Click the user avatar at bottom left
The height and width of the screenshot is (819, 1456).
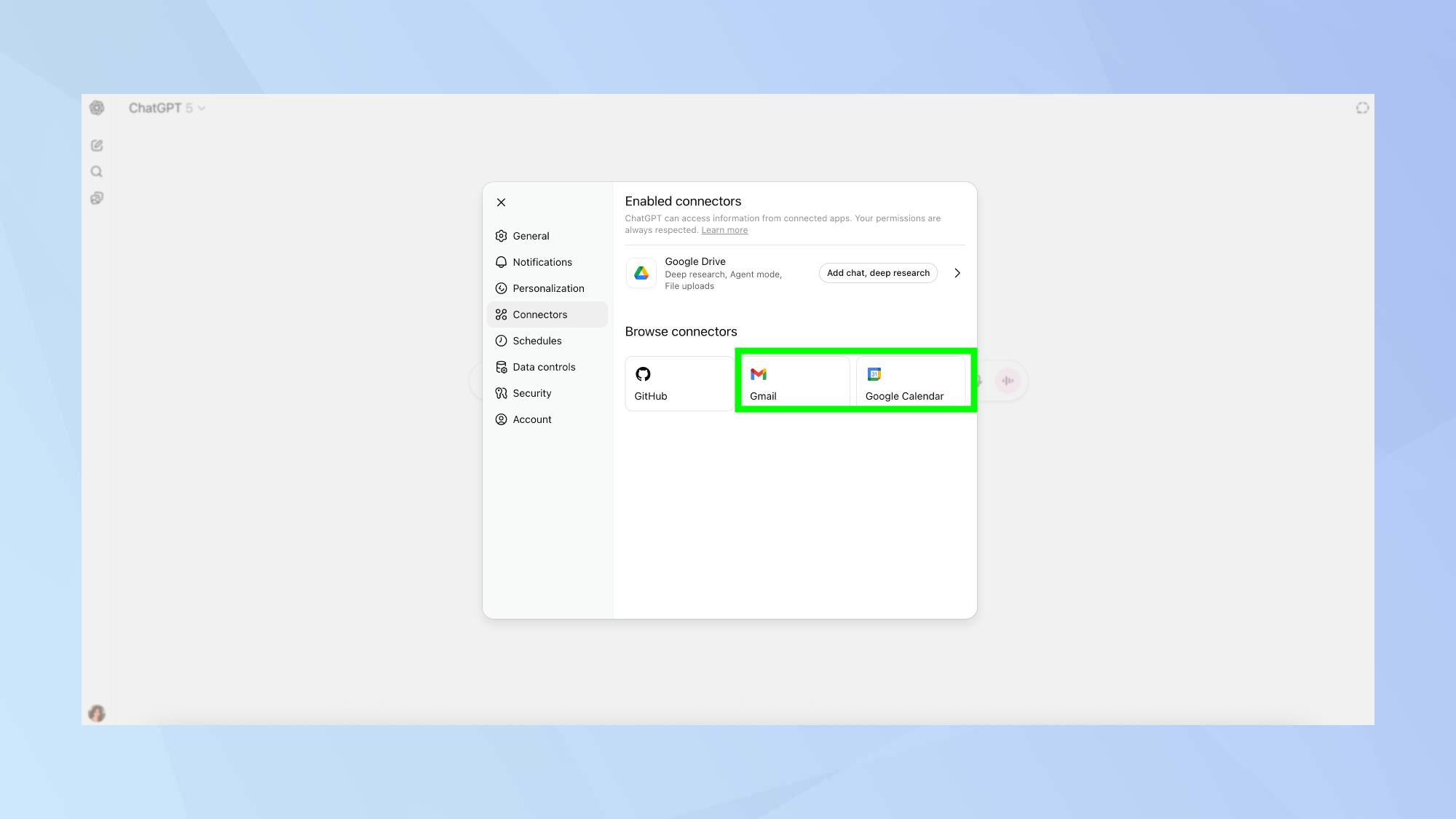tap(97, 713)
